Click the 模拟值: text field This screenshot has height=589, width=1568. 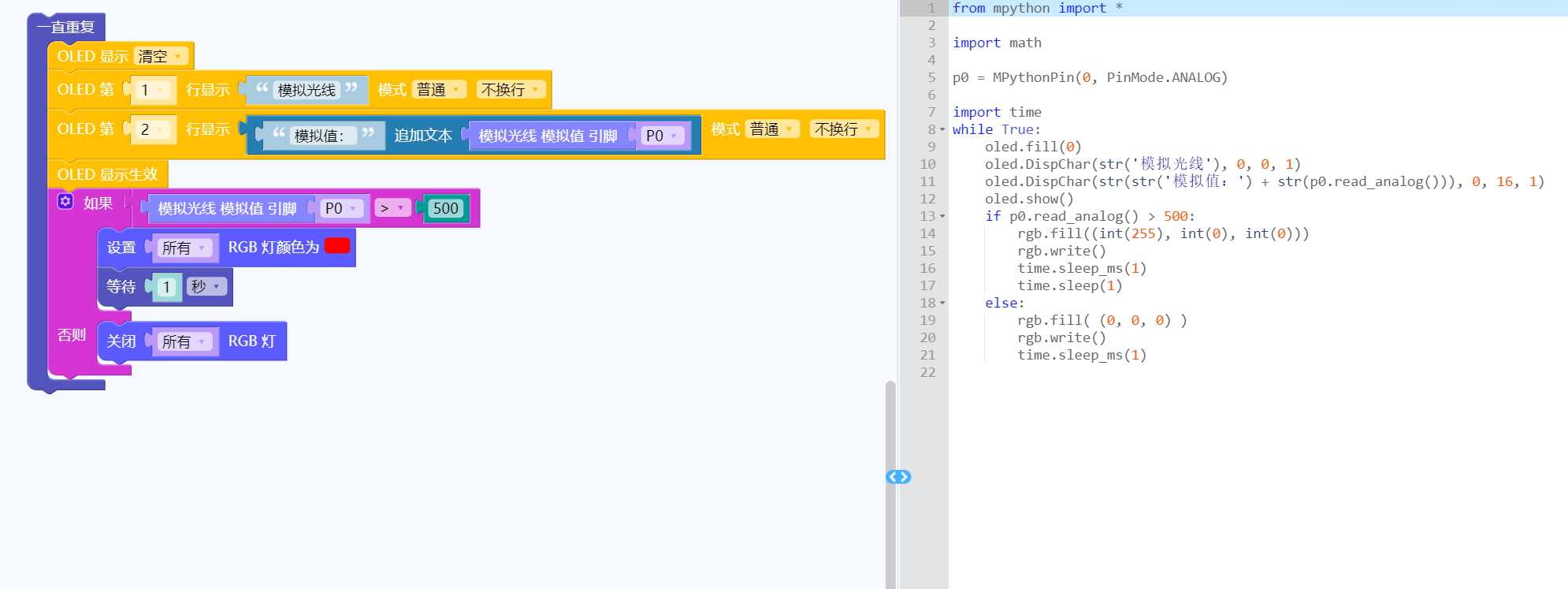[319, 136]
